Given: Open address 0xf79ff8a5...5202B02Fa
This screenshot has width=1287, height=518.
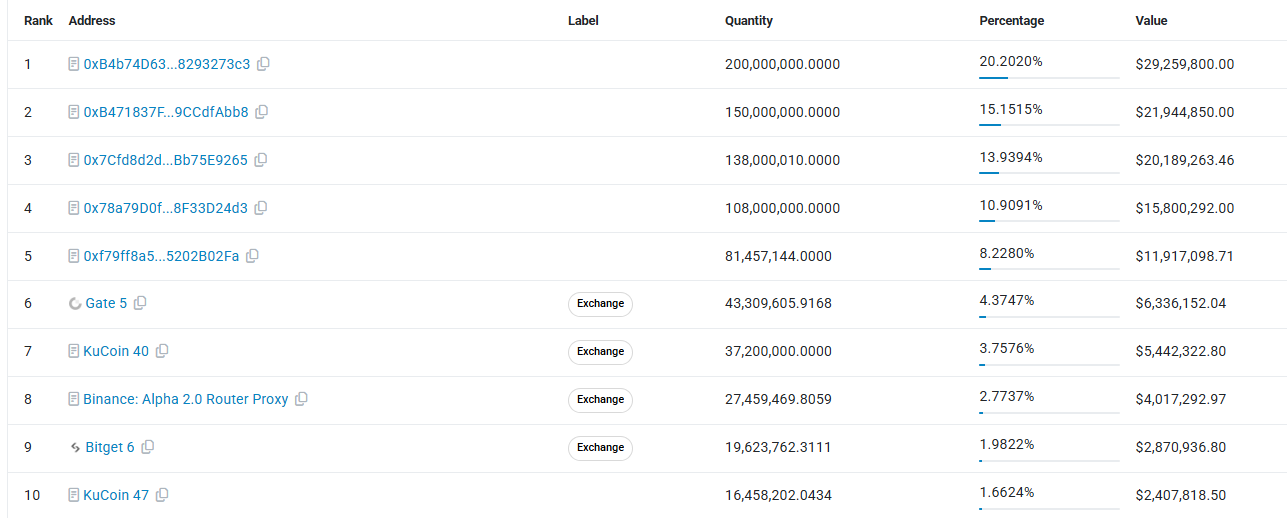Looking at the screenshot, I should (x=162, y=256).
